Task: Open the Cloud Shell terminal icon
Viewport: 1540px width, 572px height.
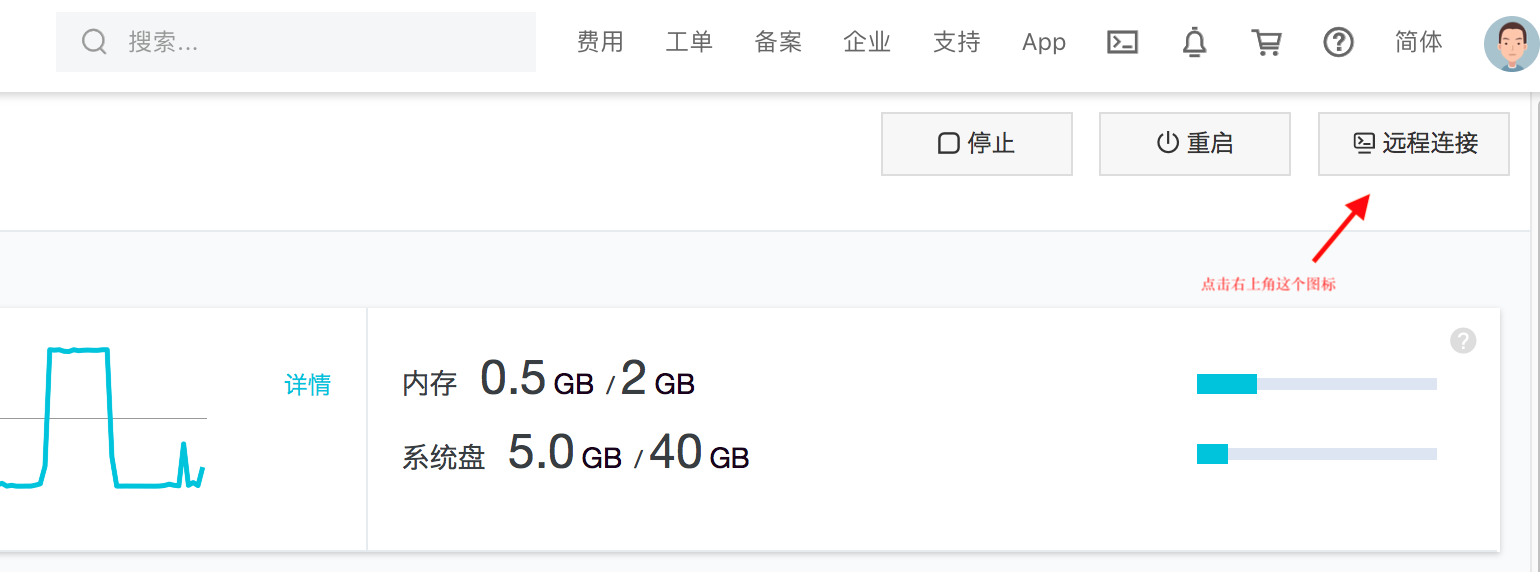Action: click(1122, 42)
